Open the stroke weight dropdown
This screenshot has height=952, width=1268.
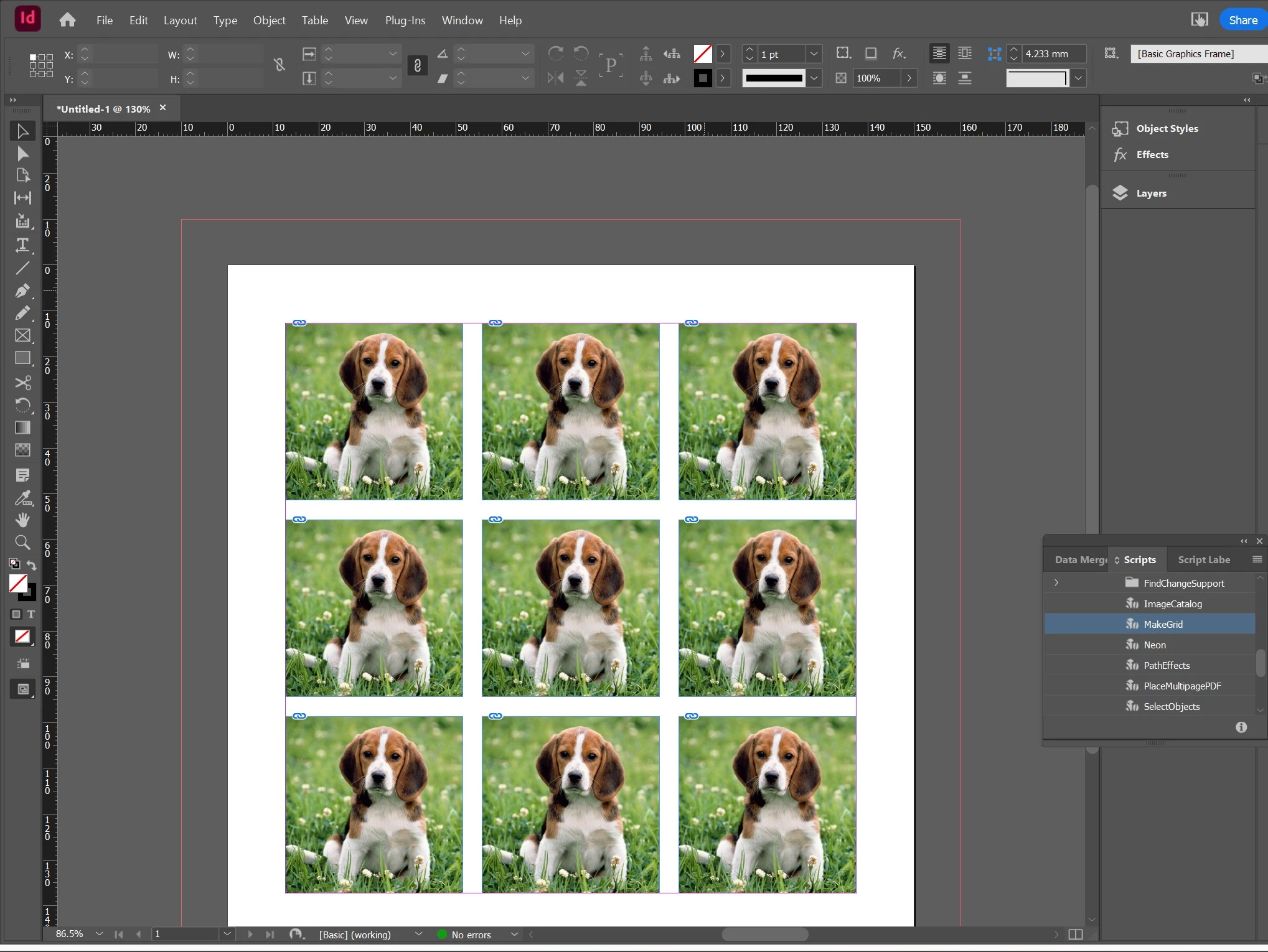point(814,54)
